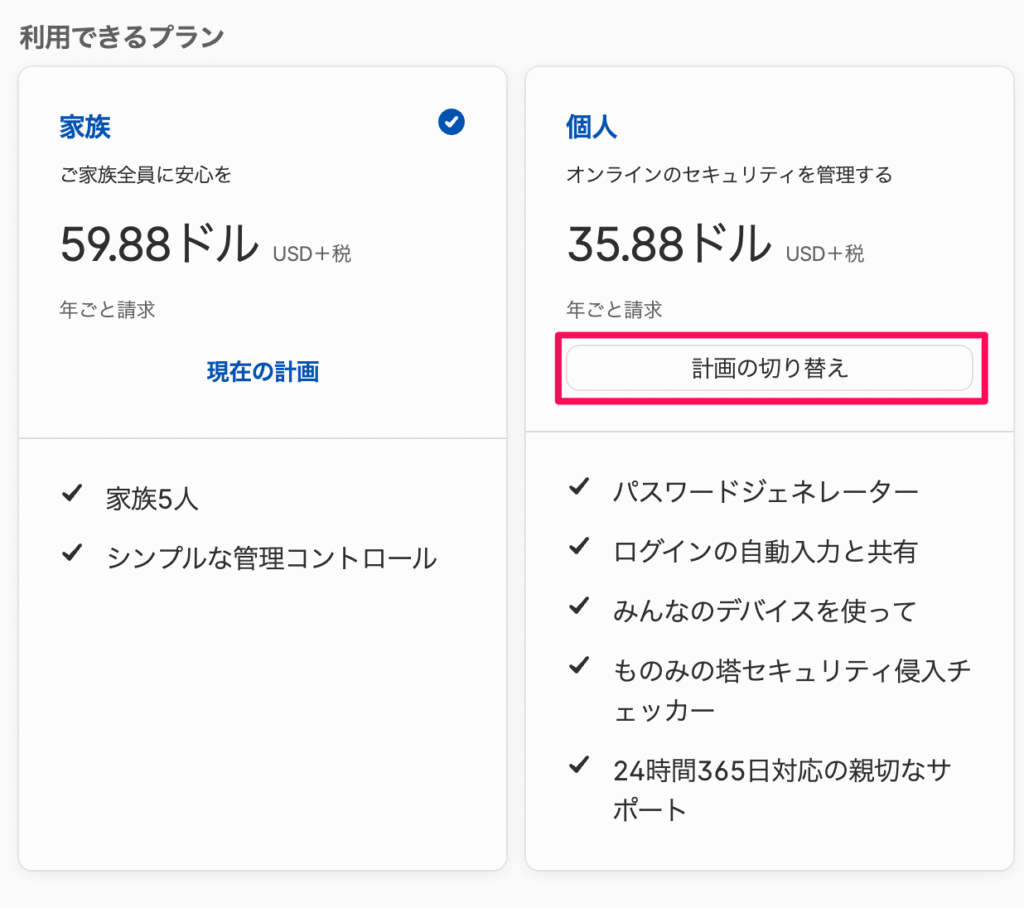1024x908 pixels.
Task: Select the 家族 plan title
Action: (x=85, y=127)
